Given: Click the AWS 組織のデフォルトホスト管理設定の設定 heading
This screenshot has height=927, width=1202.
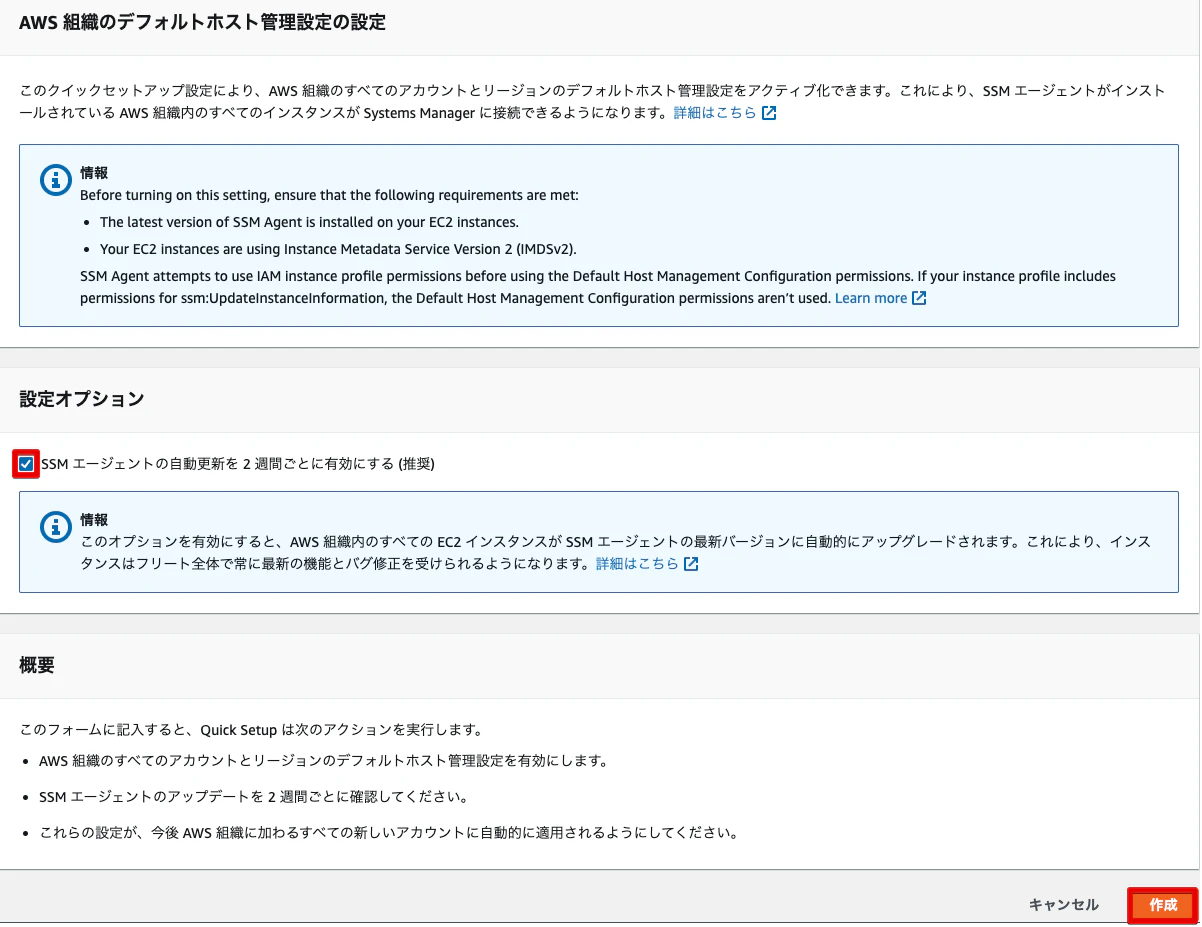Looking at the screenshot, I should click(x=202, y=22).
